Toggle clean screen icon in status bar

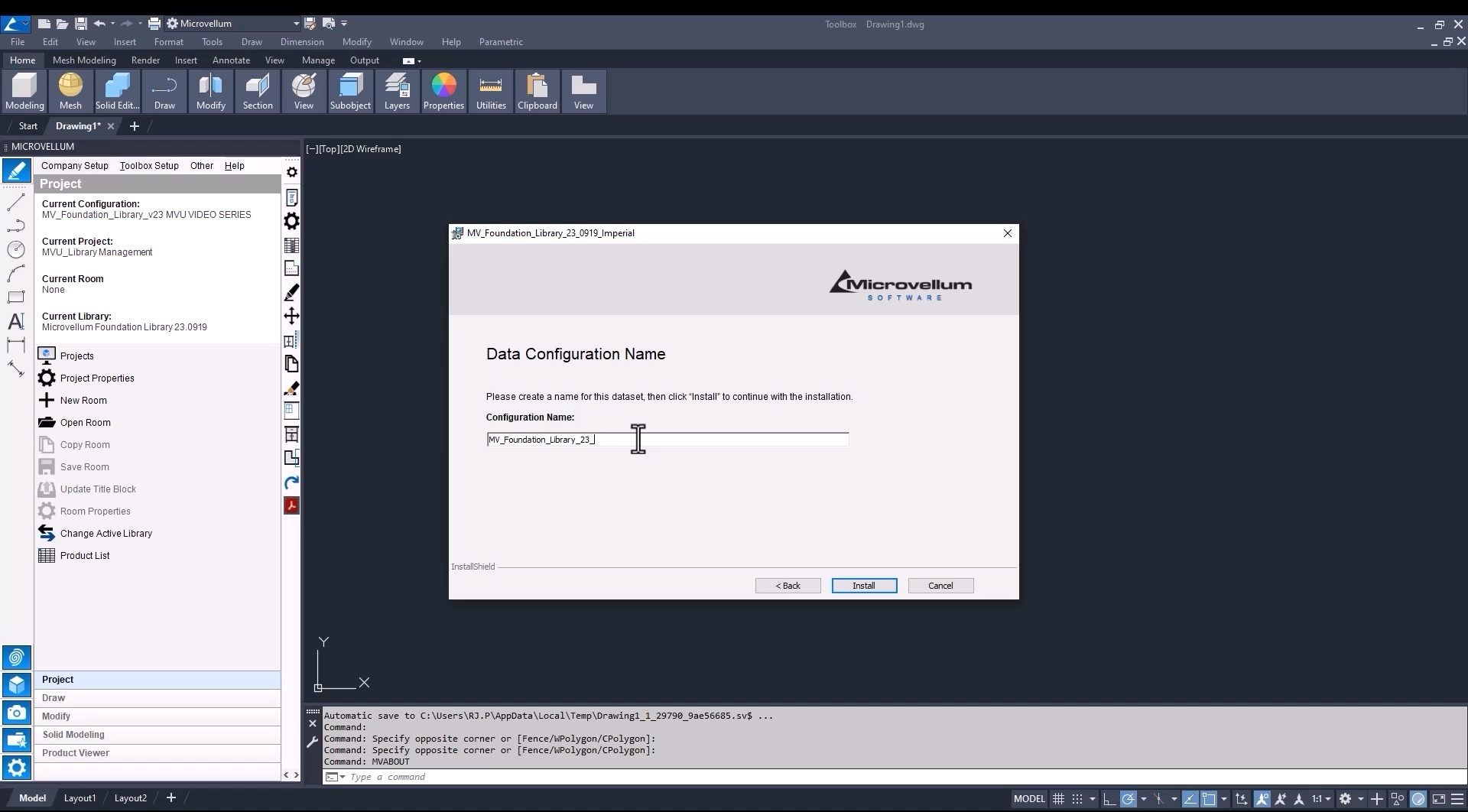click(1438, 798)
